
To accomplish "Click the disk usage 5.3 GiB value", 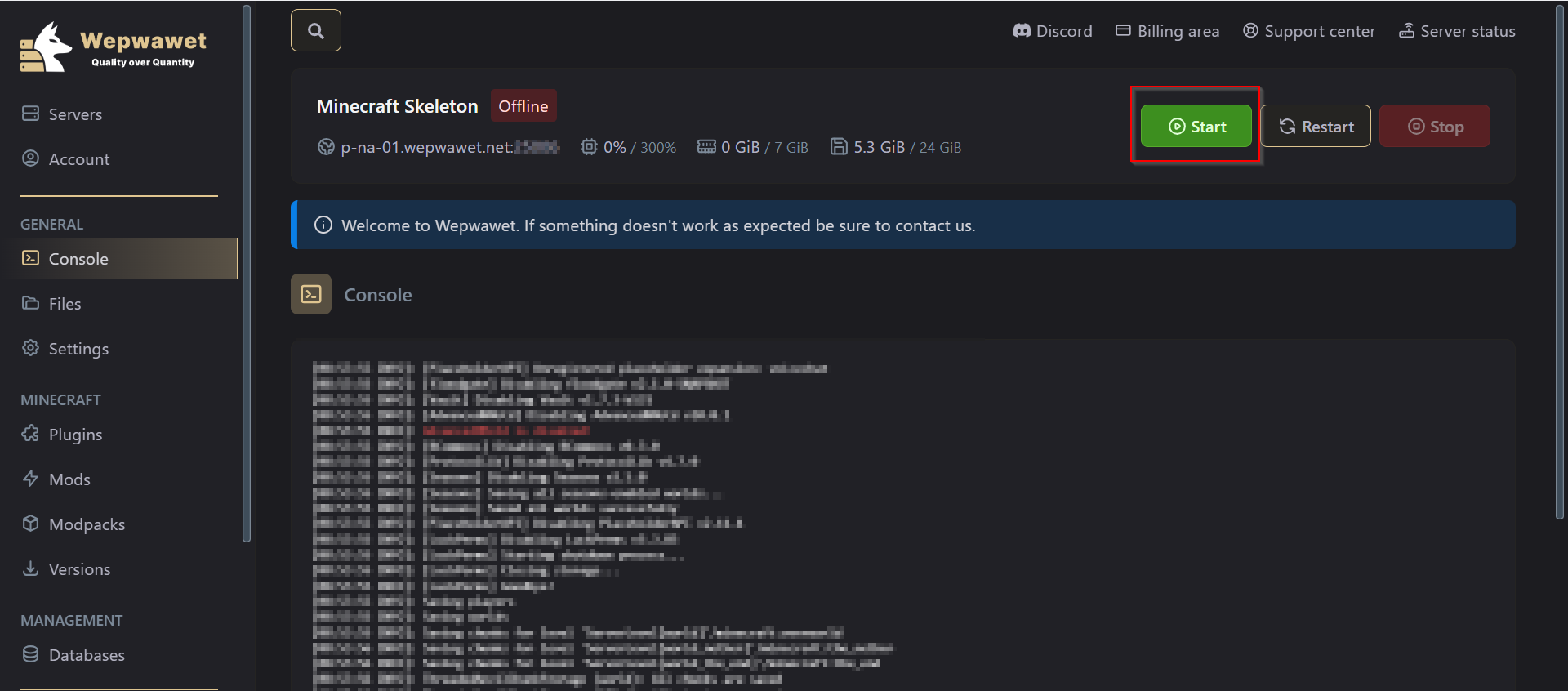I will 879,147.
